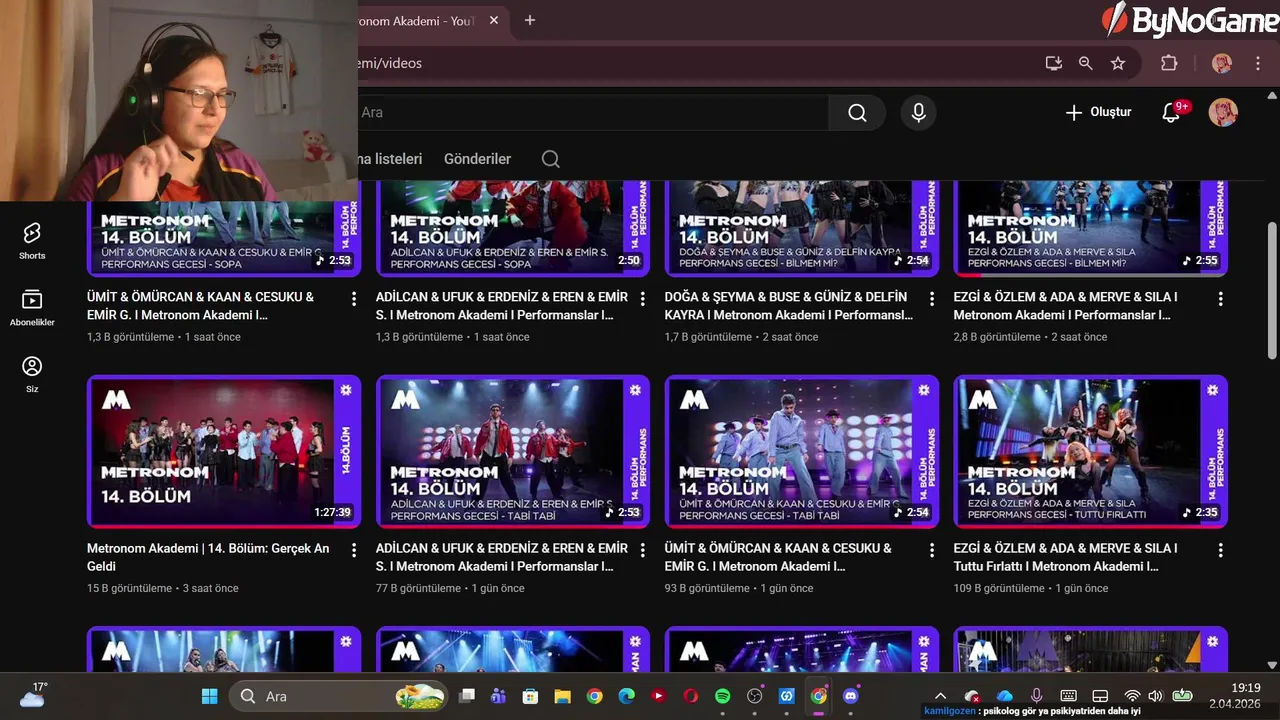Click the install app icon in address bar

click(1054, 63)
